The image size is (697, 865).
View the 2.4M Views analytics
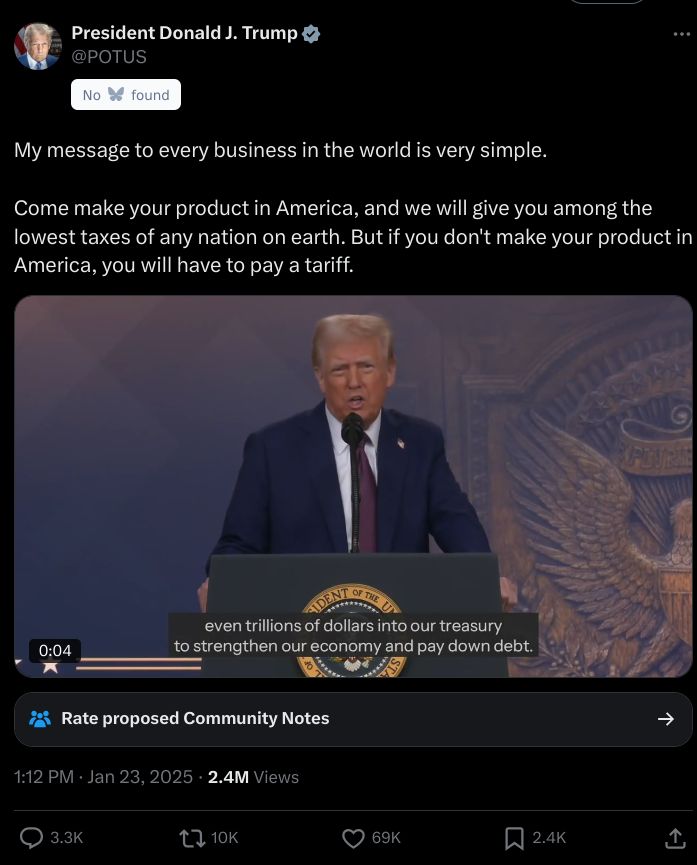coord(253,777)
